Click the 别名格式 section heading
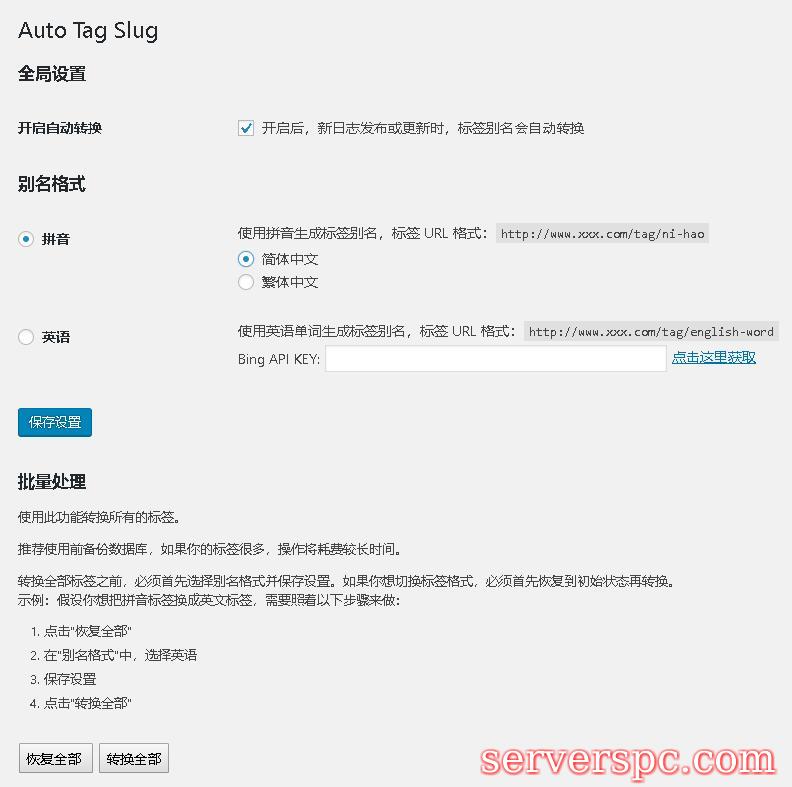Viewport: 792px width, 787px height. click(52, 183)
